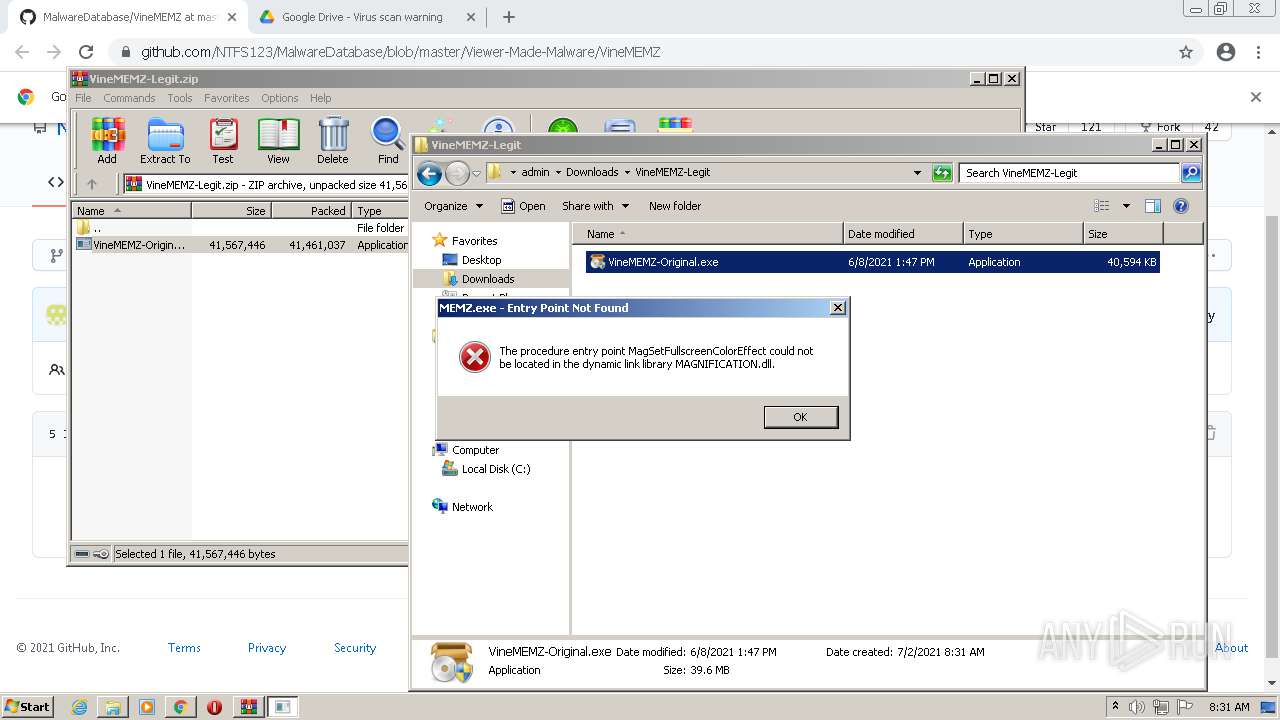Click the Action Center flag tray icon
The image size is (1280, 720).
[x=1185, y=707]
